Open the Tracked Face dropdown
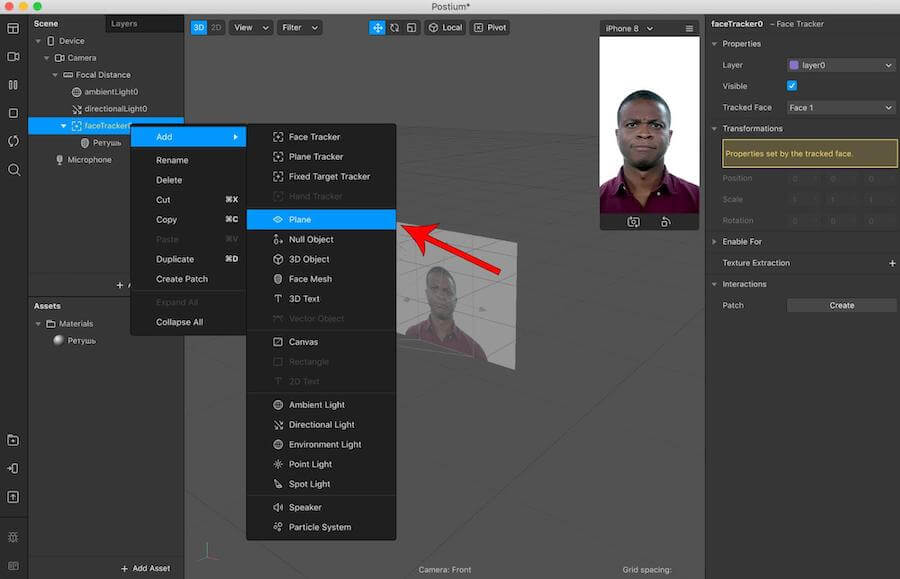900x579 pixels. (x=840, y=108)
